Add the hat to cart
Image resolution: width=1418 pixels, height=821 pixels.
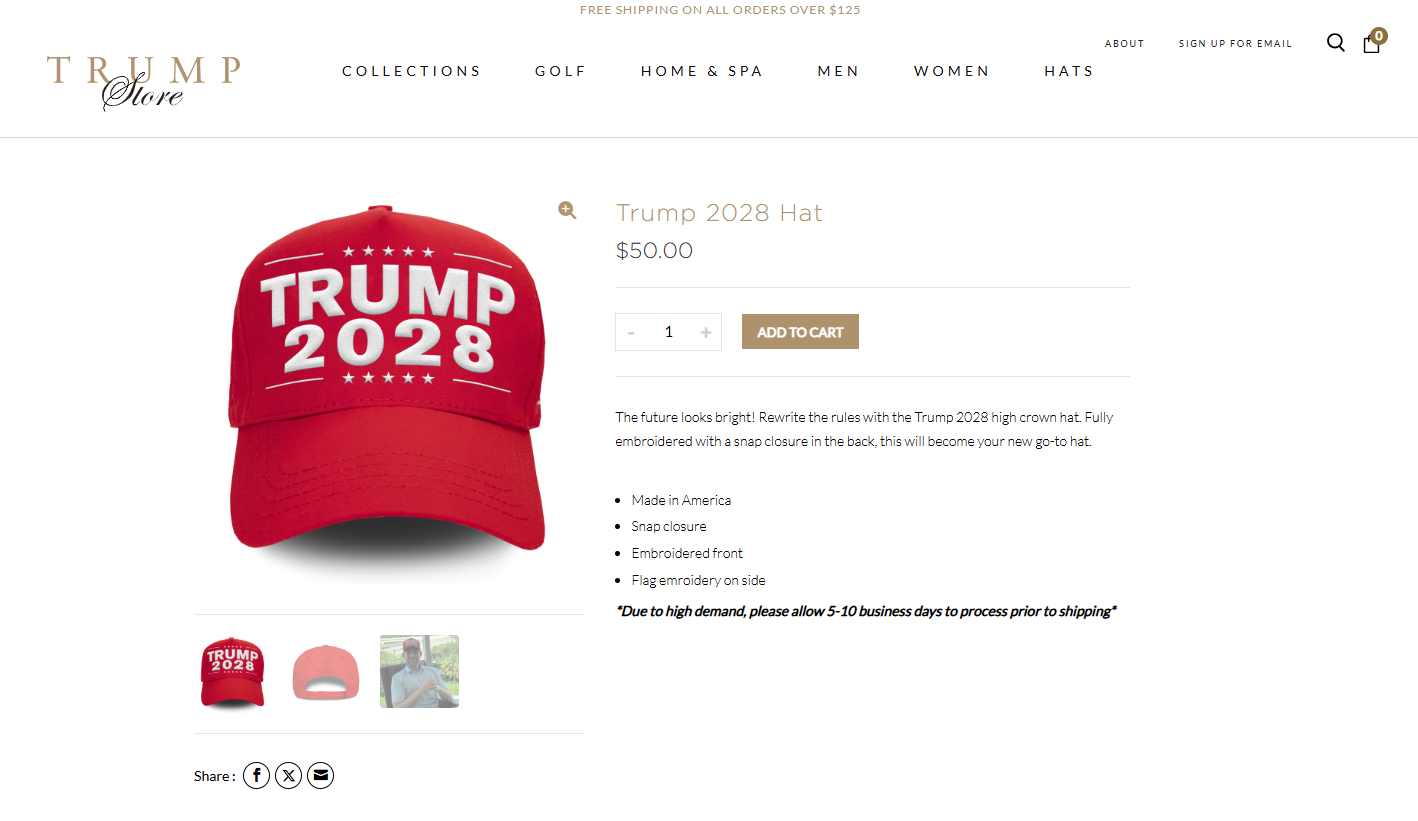(800, 332)
